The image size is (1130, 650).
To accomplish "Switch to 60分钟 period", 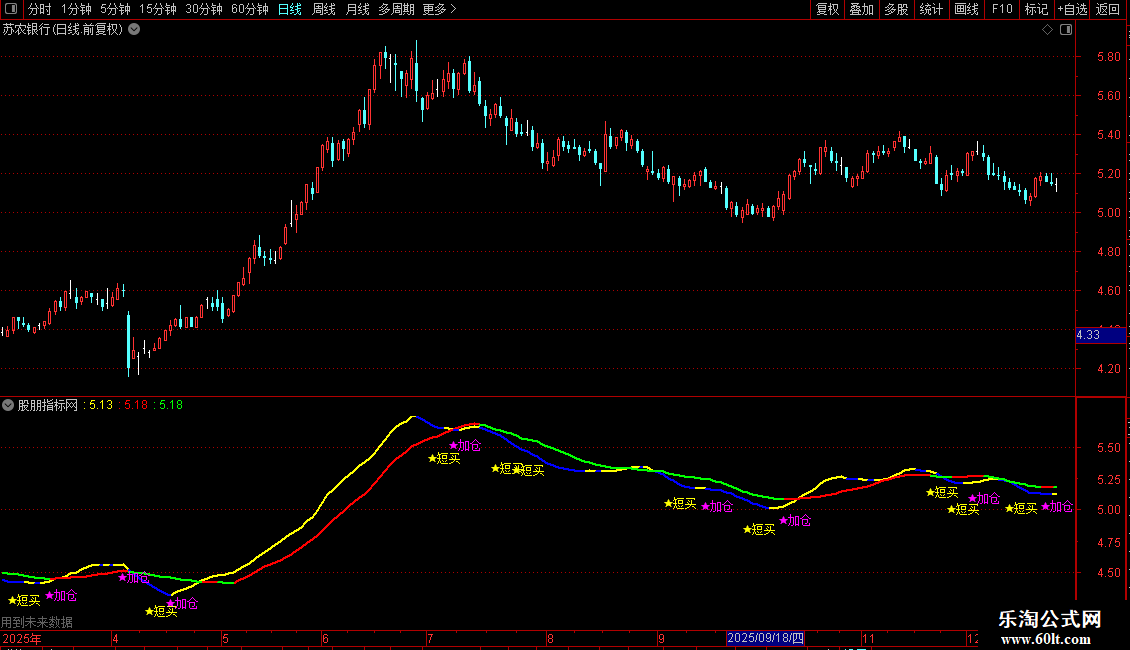I will click(249, 9).
